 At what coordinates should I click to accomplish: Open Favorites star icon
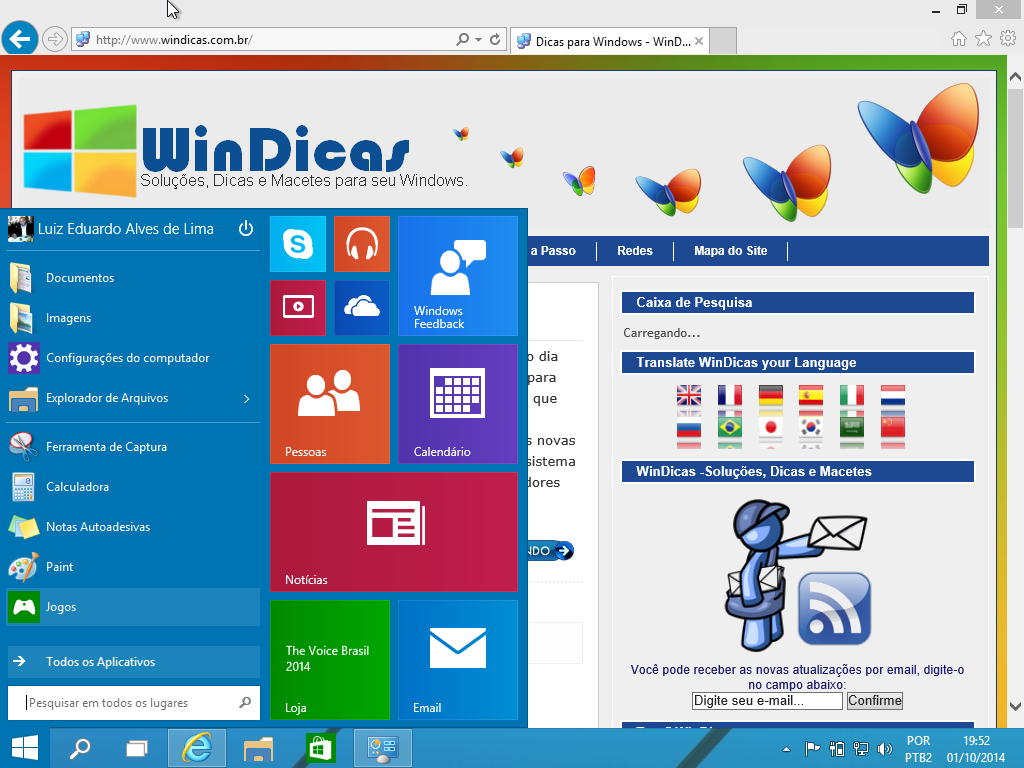984,39
